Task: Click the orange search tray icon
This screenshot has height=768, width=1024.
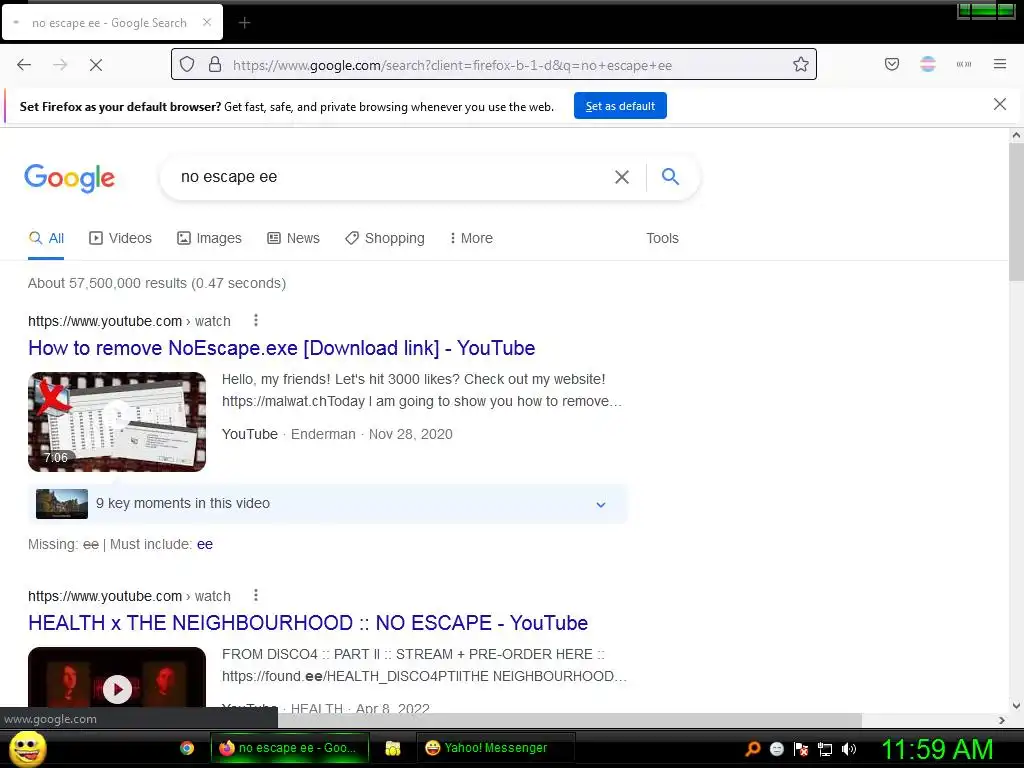Action: [x=753, y=749]
